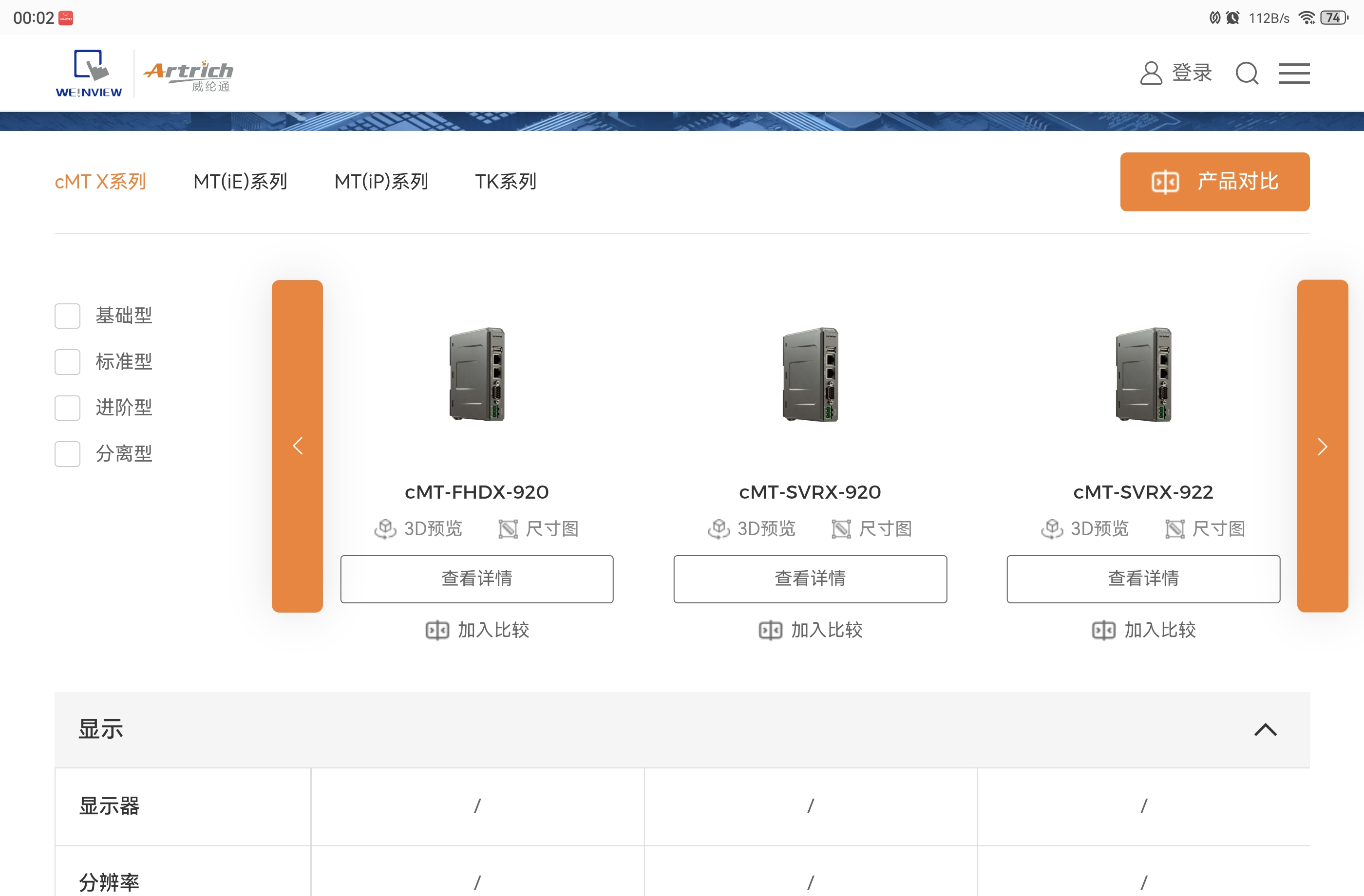Check the 基础型 filter checkbox

point(68,316)
